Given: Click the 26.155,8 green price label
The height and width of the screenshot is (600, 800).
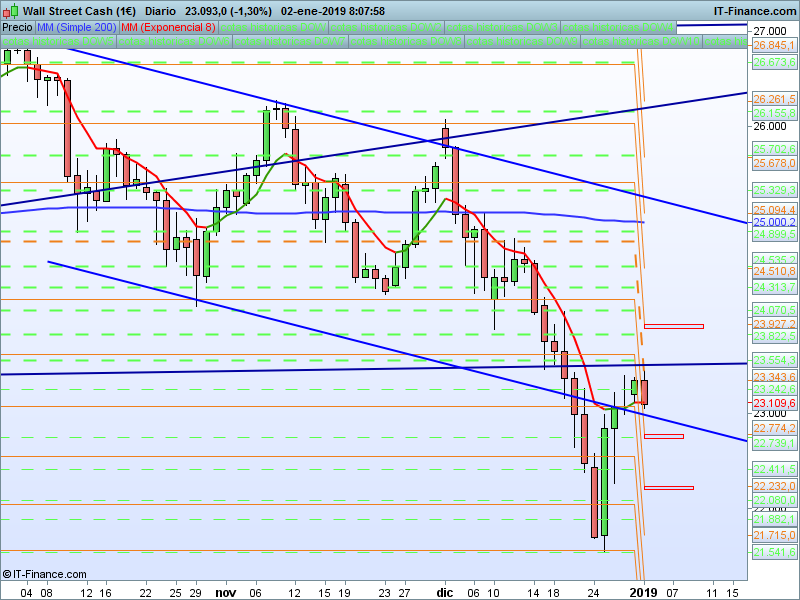Looking at the screenshot, I should point(774,113).
